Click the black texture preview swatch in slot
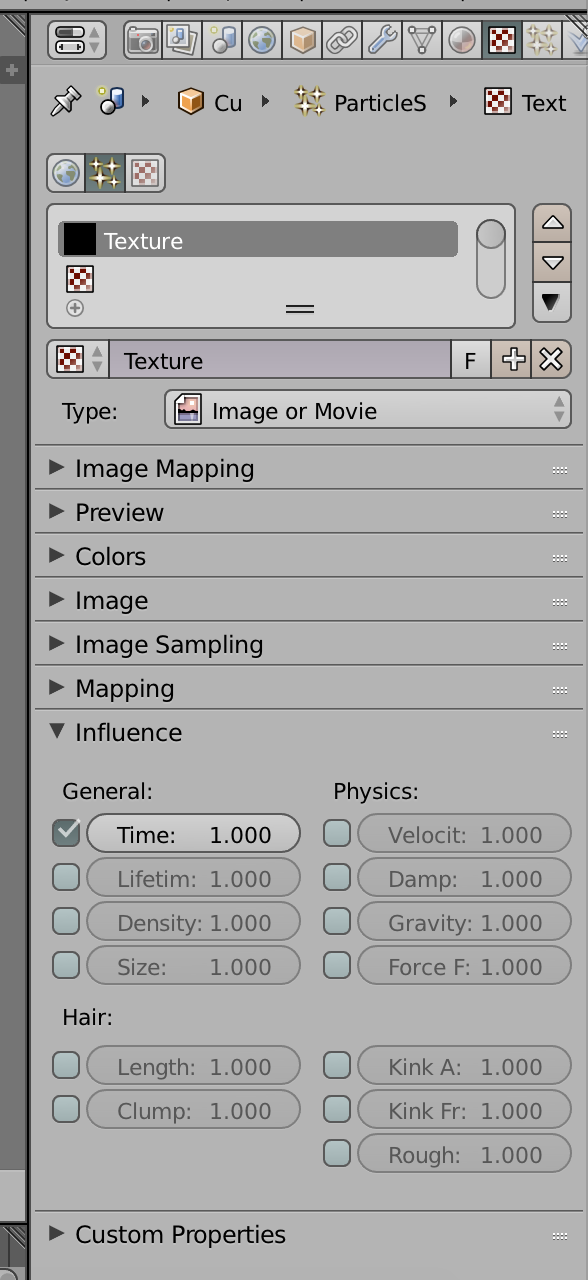 (79, 240)
